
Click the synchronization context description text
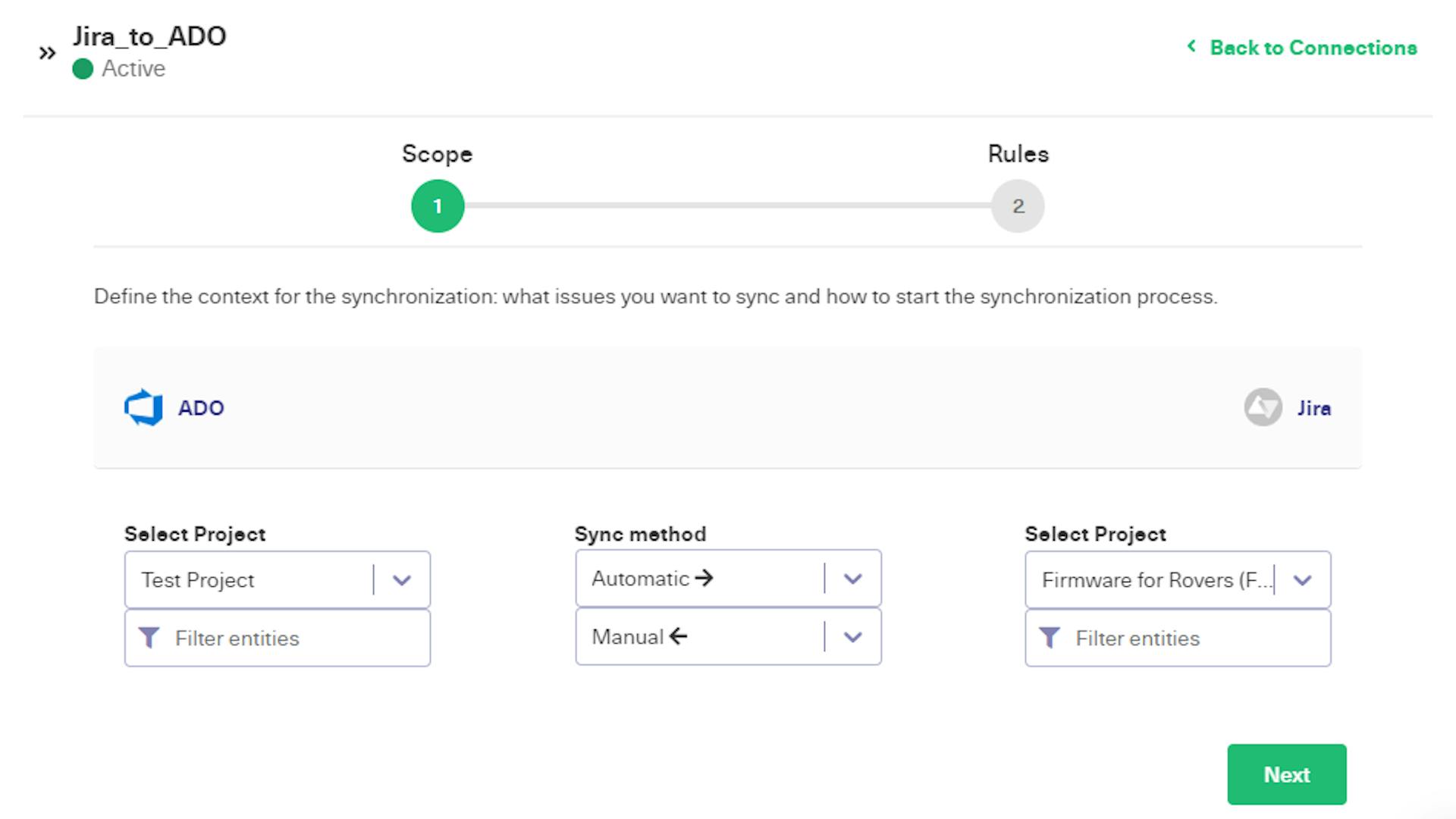pos(655,297)
